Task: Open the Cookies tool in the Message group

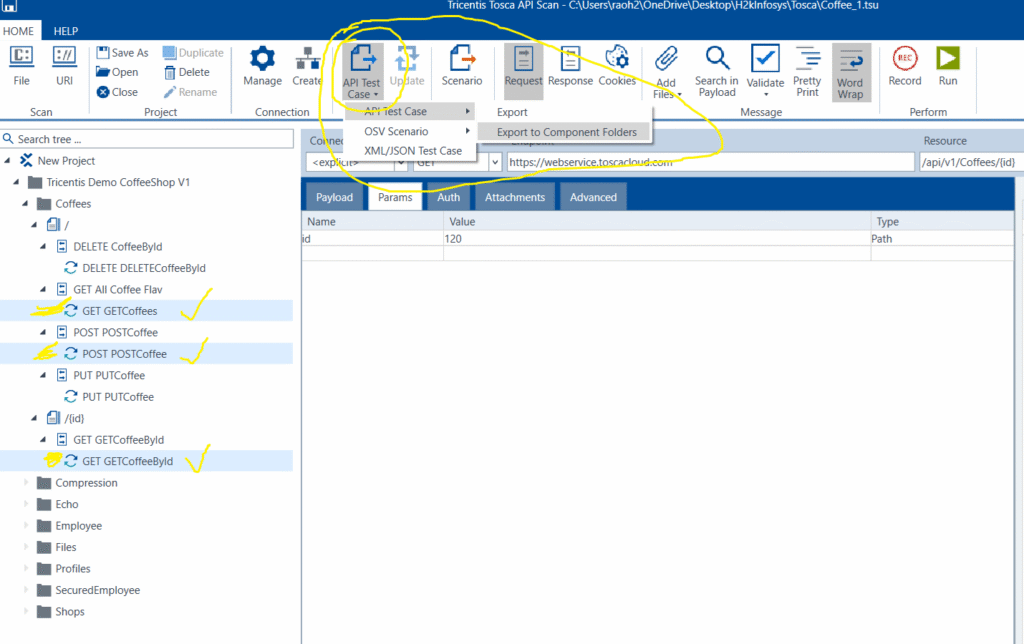Action: (617, 63)
